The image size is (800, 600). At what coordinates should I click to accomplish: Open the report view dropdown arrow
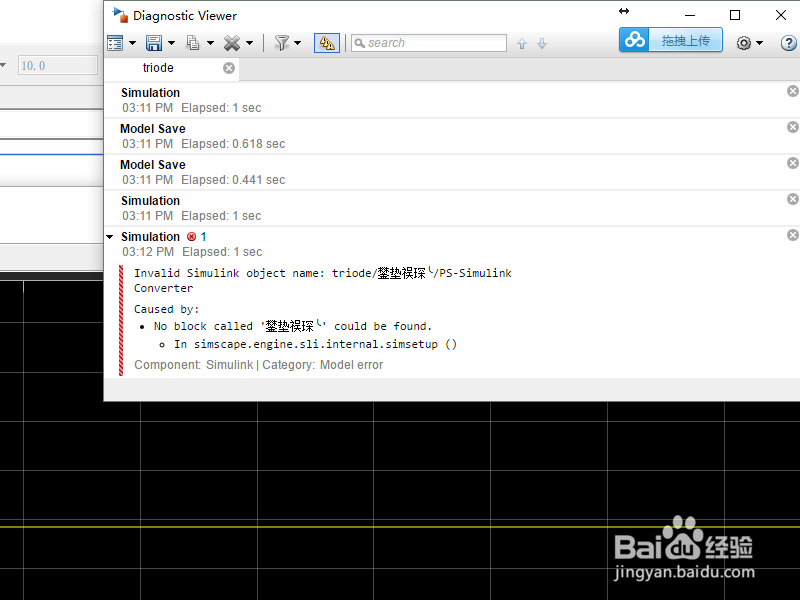pyautogui.click(x=133, y=43)
